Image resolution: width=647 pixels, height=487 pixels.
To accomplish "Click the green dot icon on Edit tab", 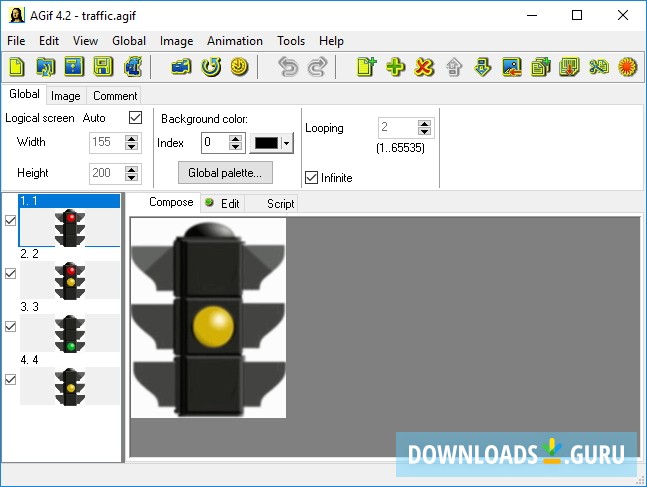I will click(210, 202).
